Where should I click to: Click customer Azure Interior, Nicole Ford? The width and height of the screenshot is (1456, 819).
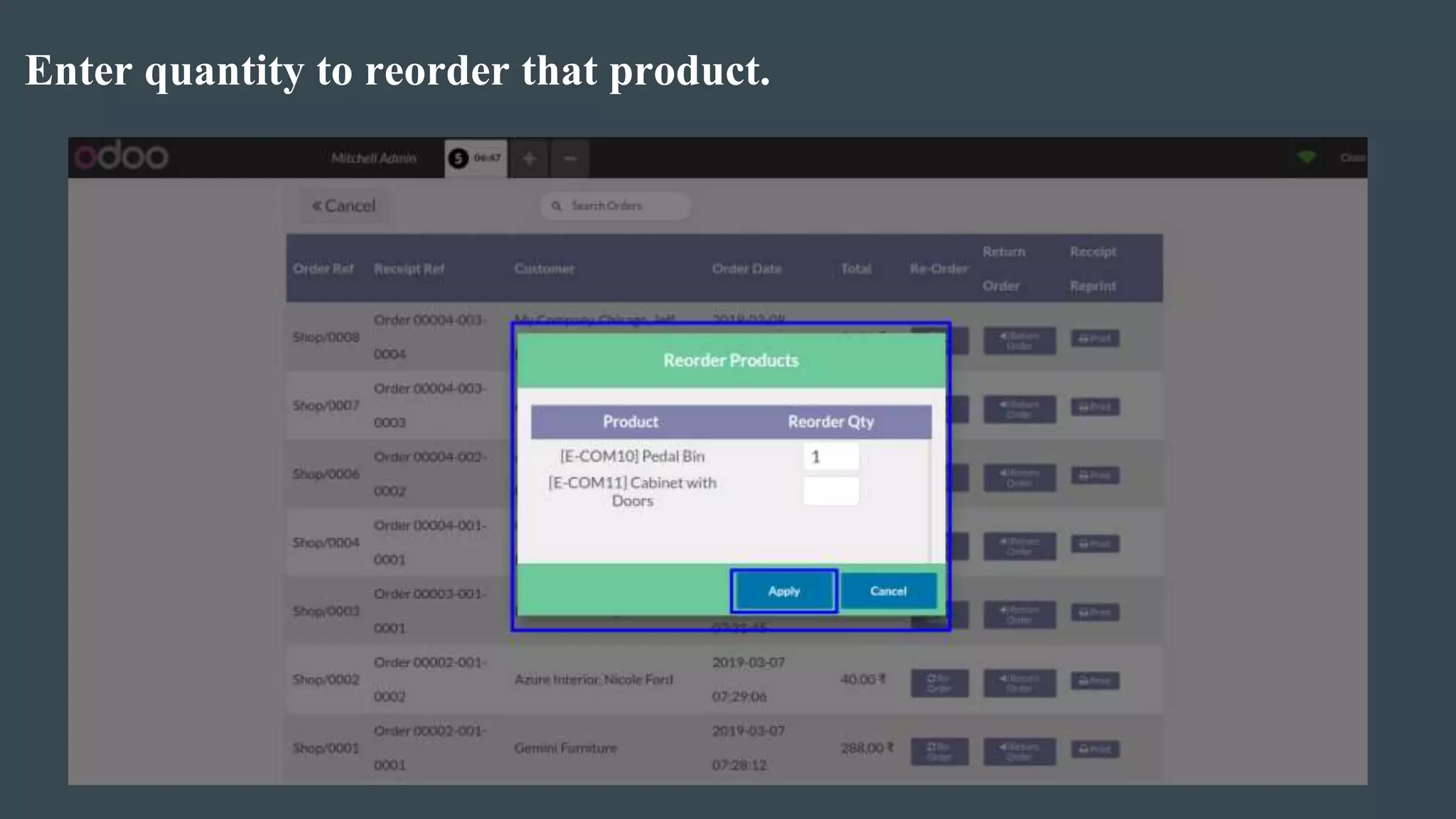click(x=594, y=679)
